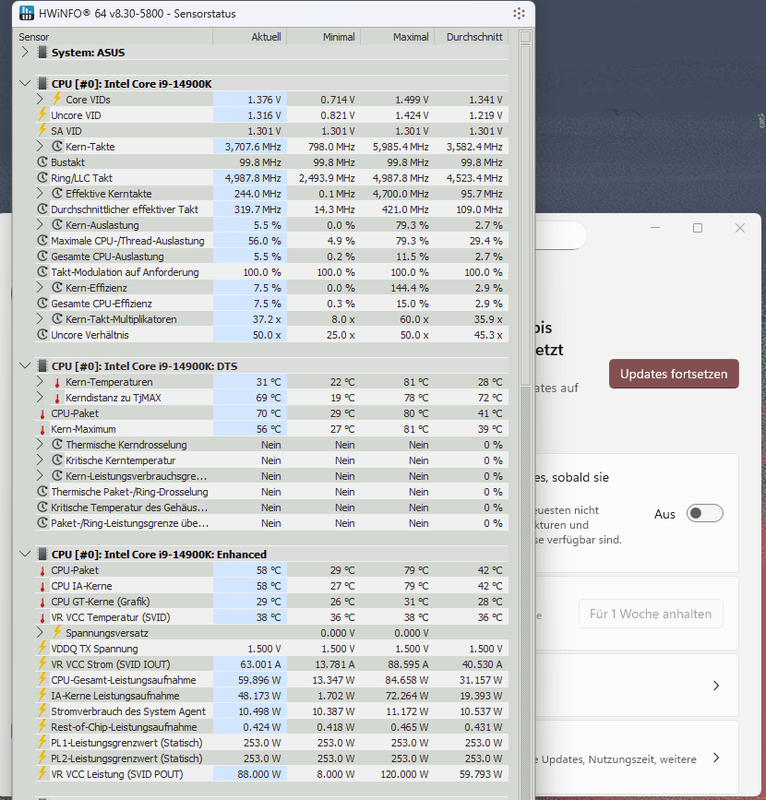Click lightning icon of Stromverbrauch des System Agent
766x800 pixels.
point(42,711)
